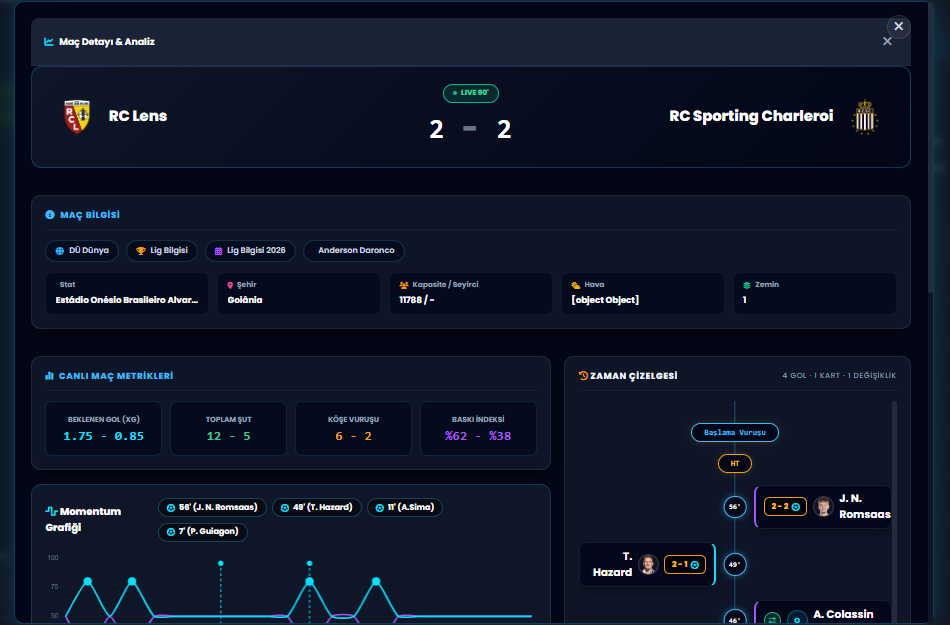Click the HT half-time marker
The width and height of the screenshot is (950, 625).
[735, 464]
